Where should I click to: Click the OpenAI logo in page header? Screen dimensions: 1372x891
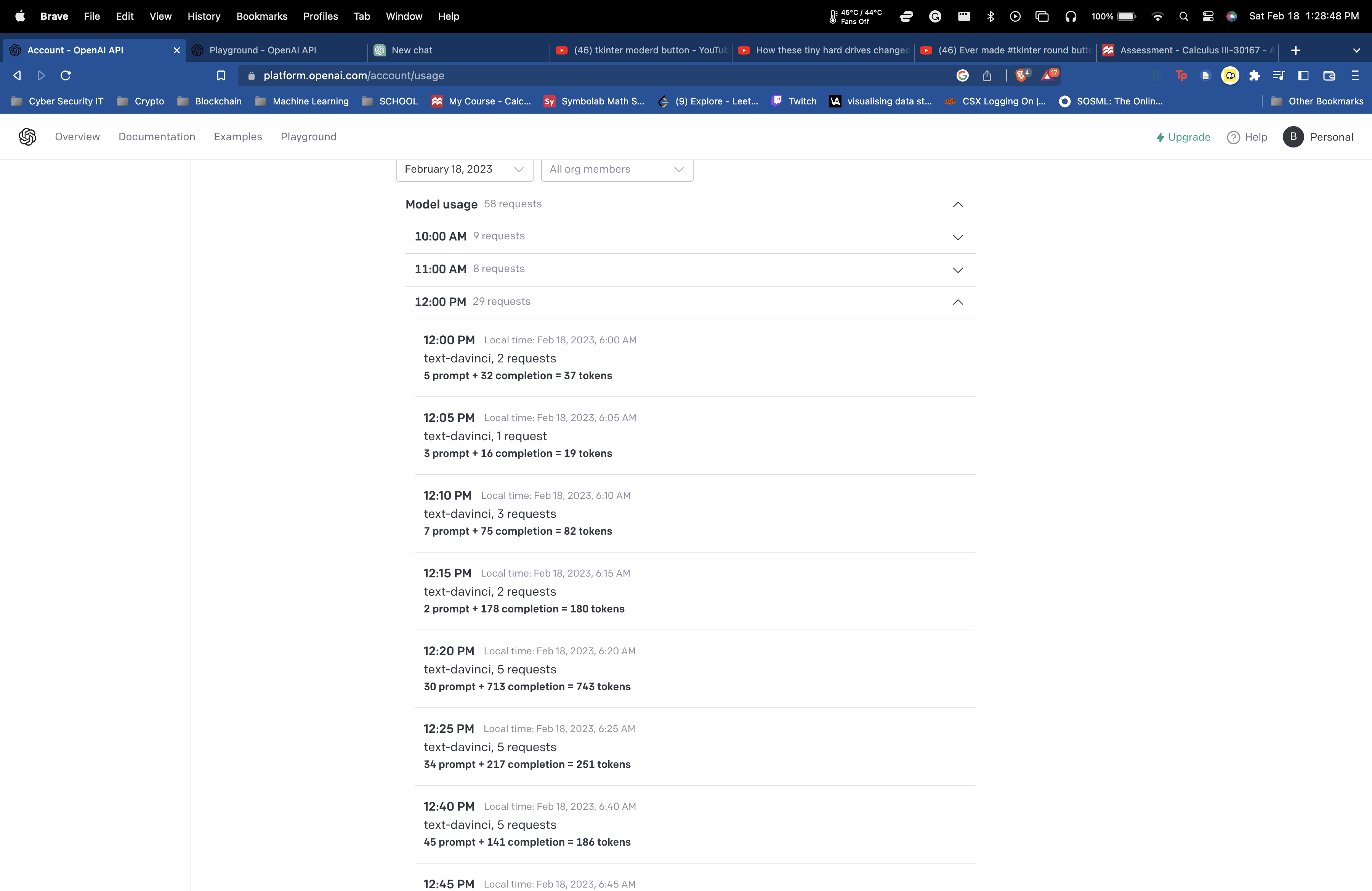click(27, 136)
